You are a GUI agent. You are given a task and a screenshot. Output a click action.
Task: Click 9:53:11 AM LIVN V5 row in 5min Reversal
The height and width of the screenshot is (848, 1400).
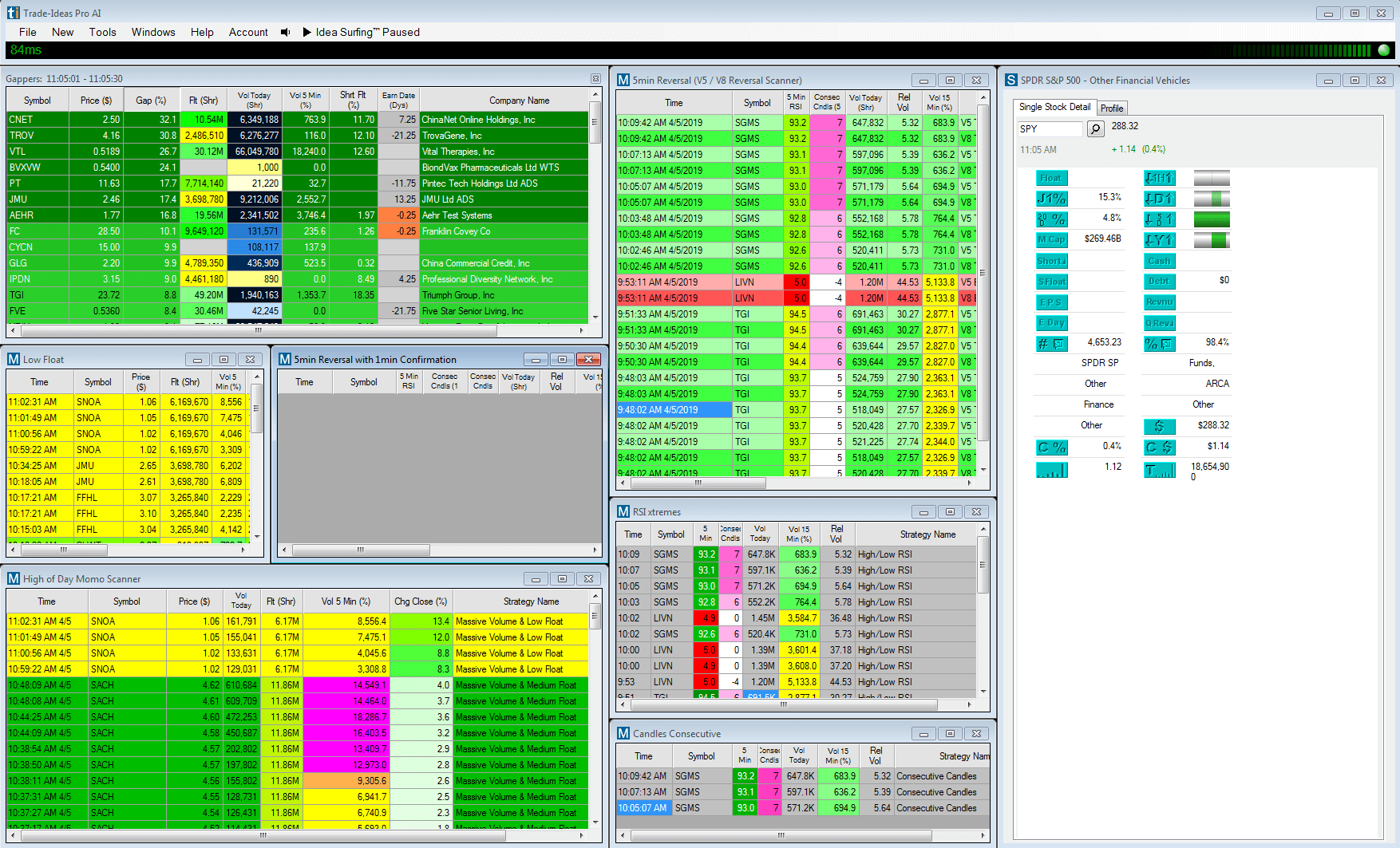coord(797,282)
